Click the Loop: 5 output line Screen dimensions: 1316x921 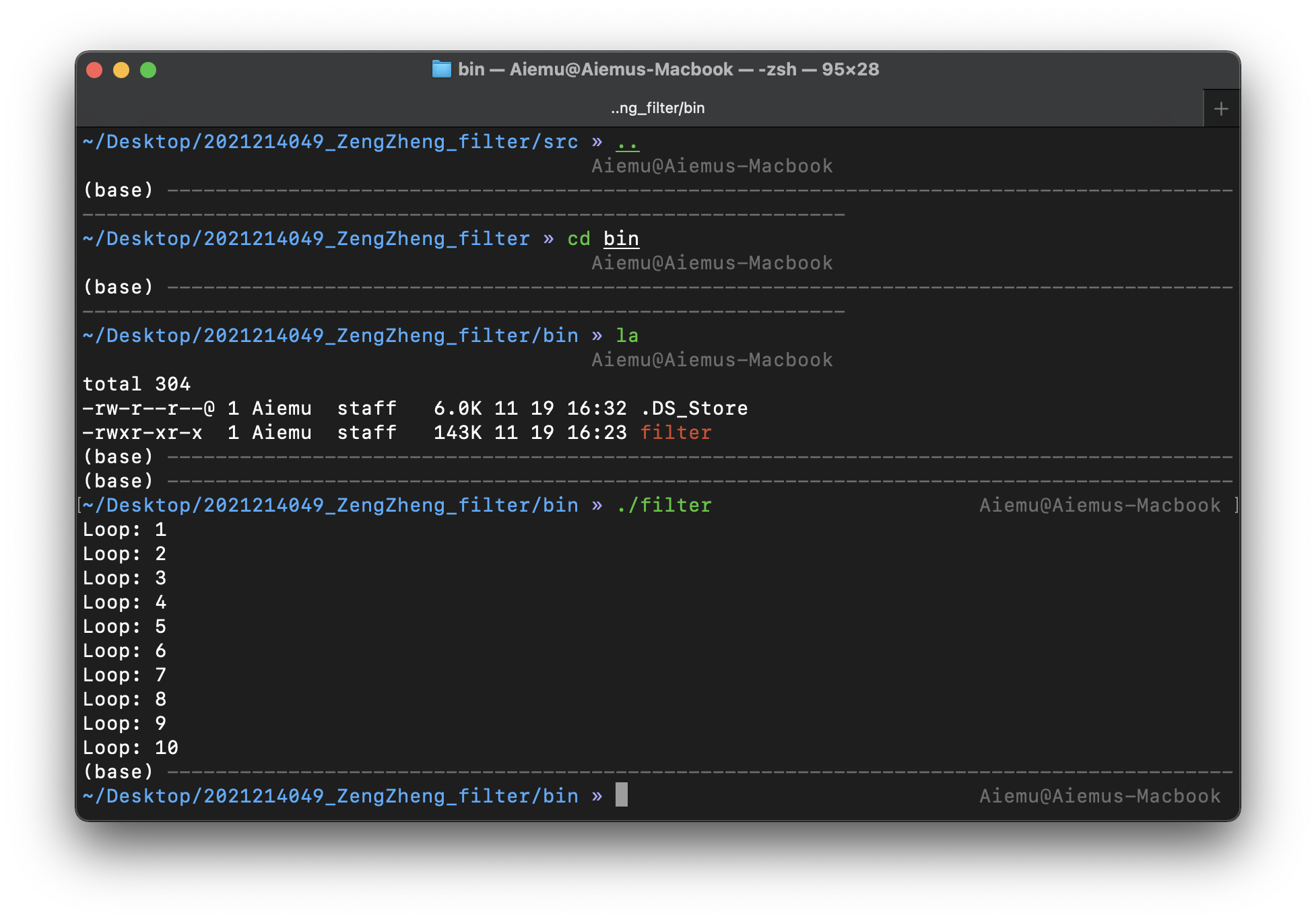[x=124, y=626]
